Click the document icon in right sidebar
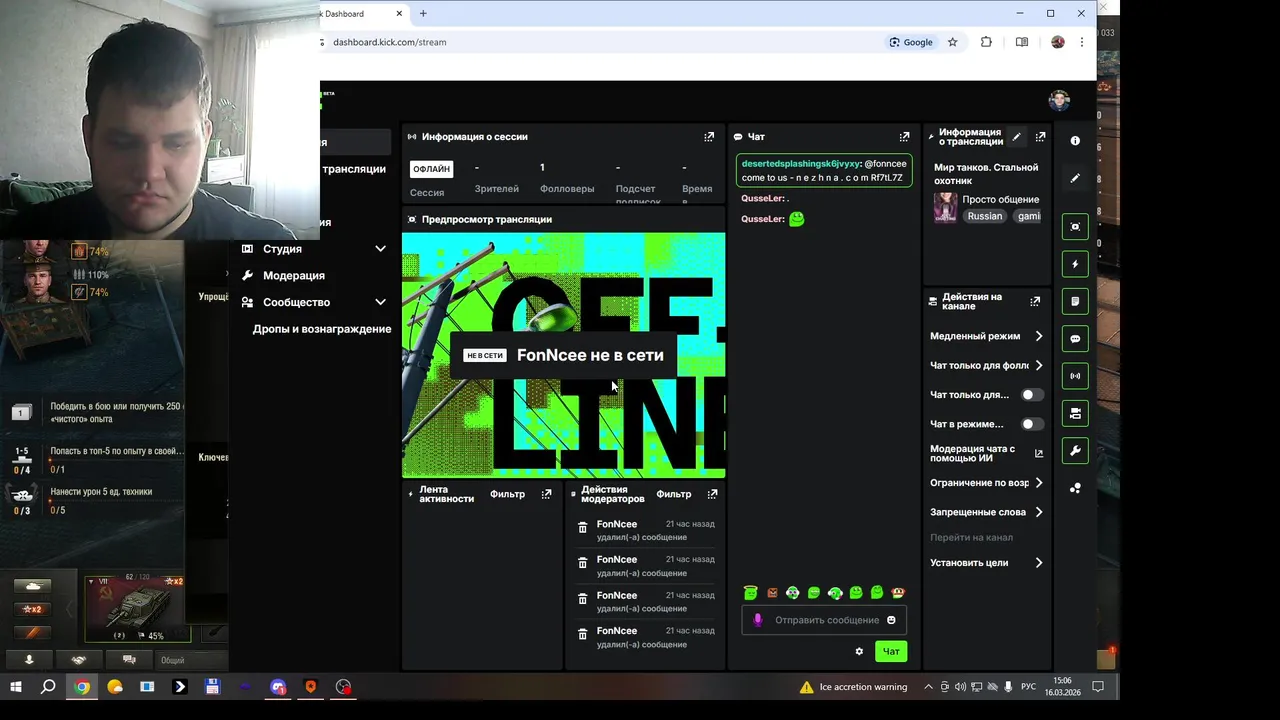This screenshot has height=720, width=1280. point(1075,301)
